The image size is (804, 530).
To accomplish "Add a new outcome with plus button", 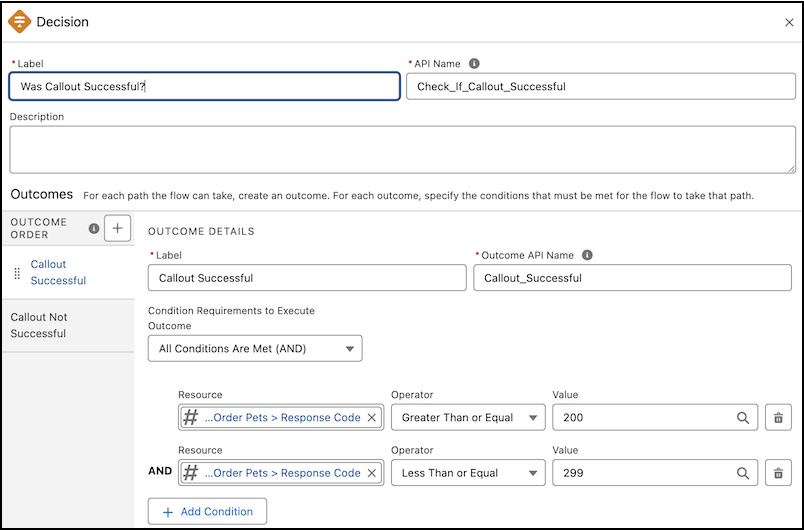I will coord(117,228).
